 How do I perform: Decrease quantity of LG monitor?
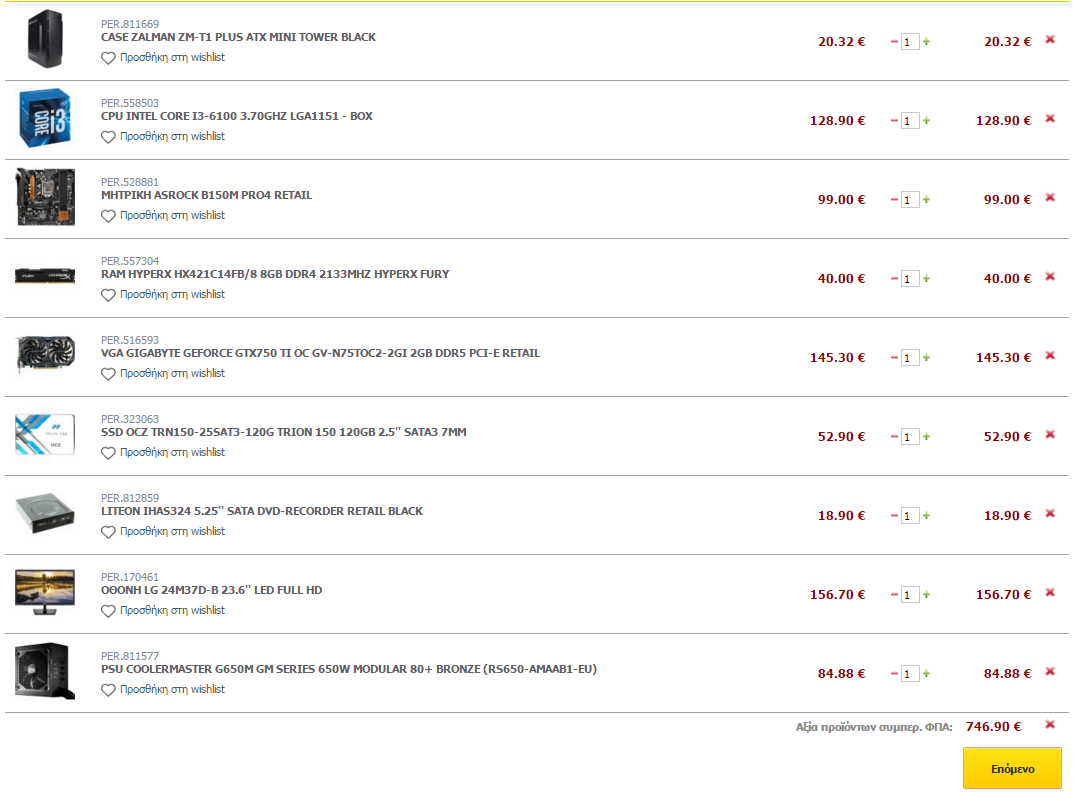point(894,595)
